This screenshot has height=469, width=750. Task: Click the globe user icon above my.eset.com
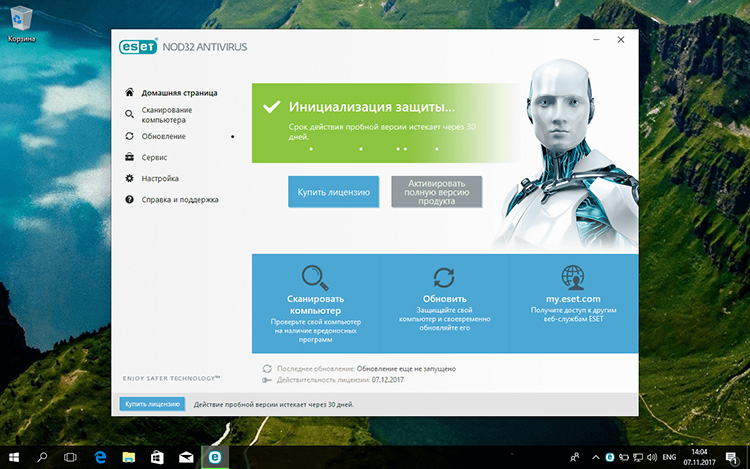click(x=573, y=277)
